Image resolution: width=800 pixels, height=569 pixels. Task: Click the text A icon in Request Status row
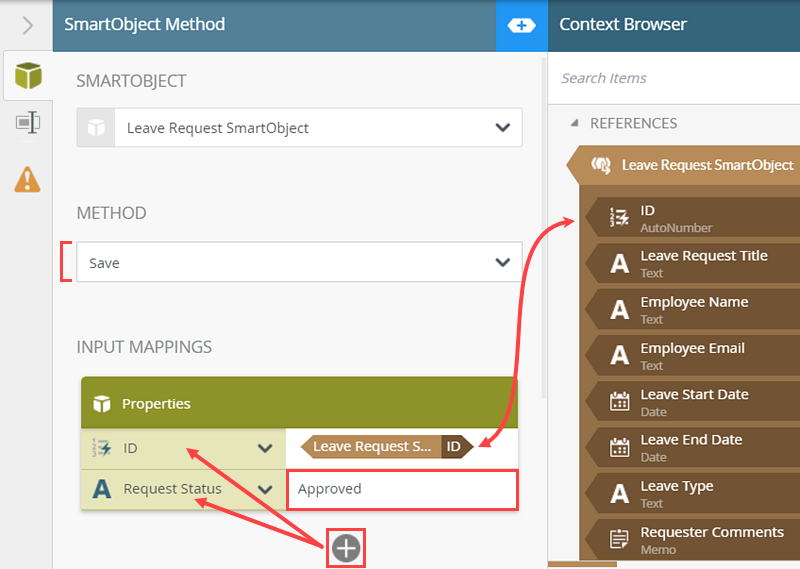coord(102,488)
